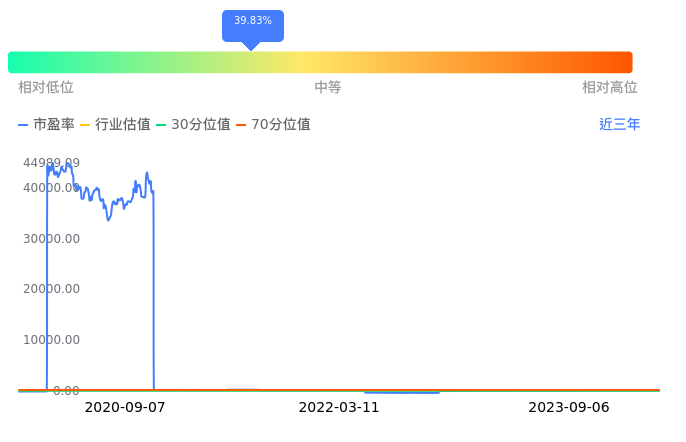Click the 2023-09-06 date on x-axis
686x442 pixels.
click(569, 408)
